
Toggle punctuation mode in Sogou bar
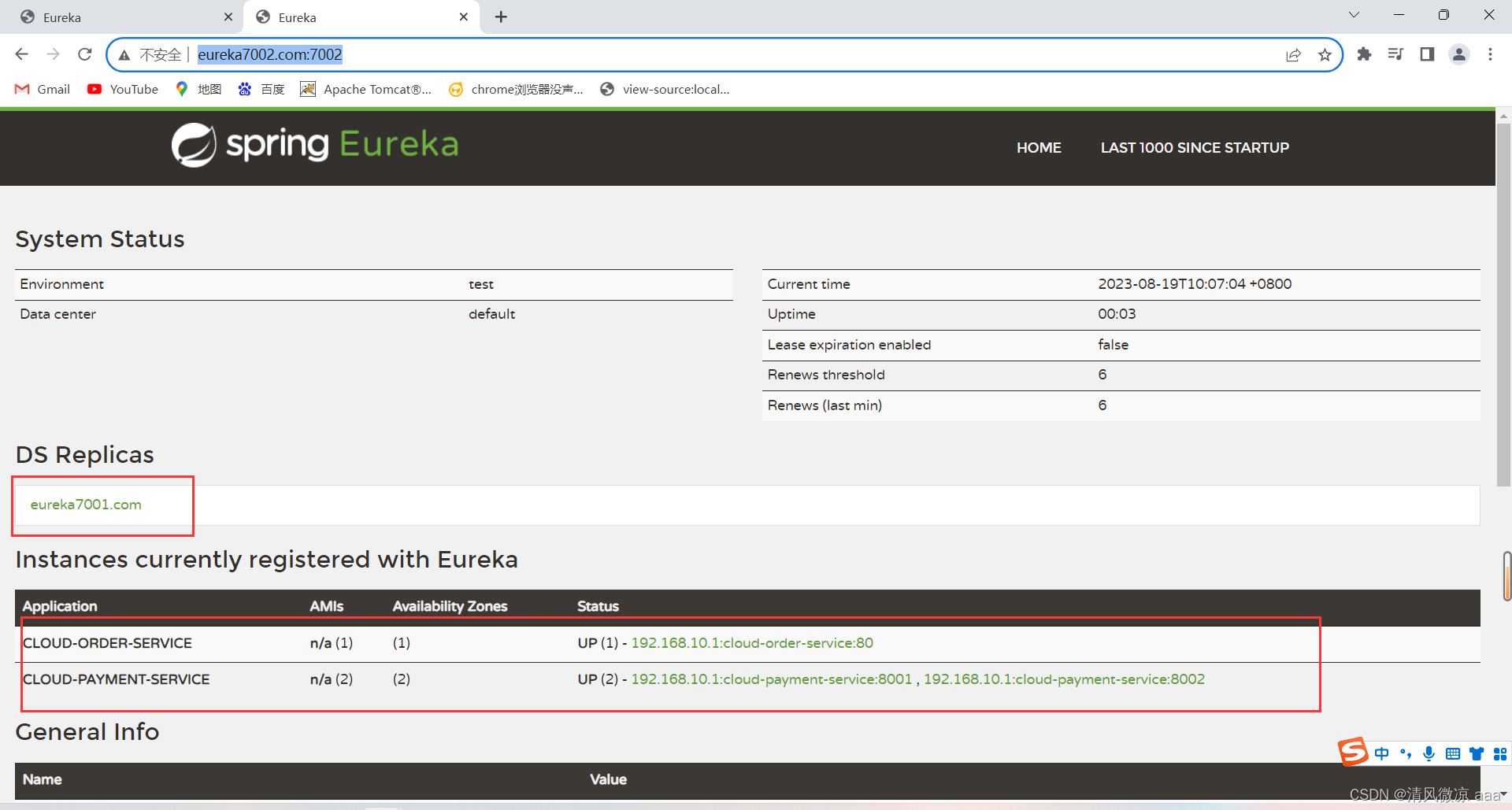tap(1405, 753)
